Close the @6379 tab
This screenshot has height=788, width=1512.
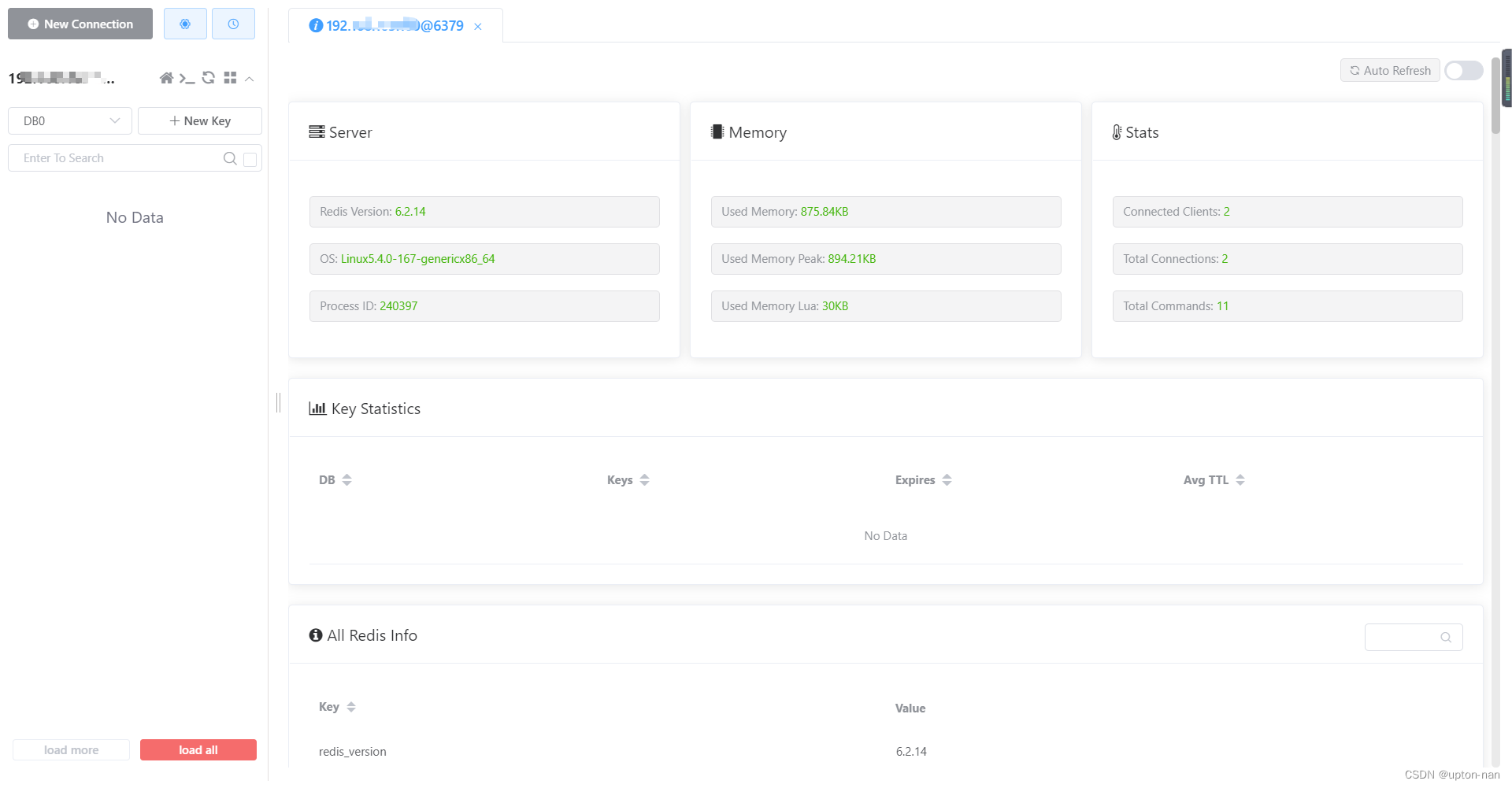[478, 27]
